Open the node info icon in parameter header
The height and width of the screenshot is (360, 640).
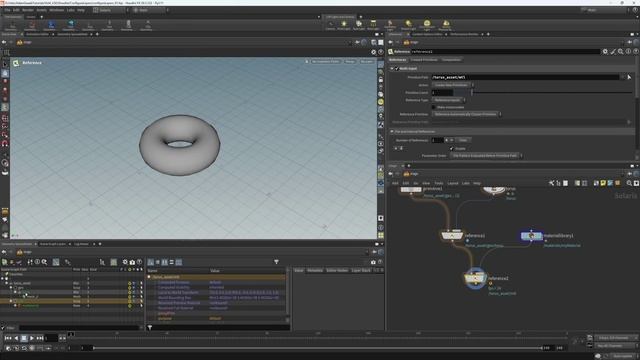click(x=629, y=51)
